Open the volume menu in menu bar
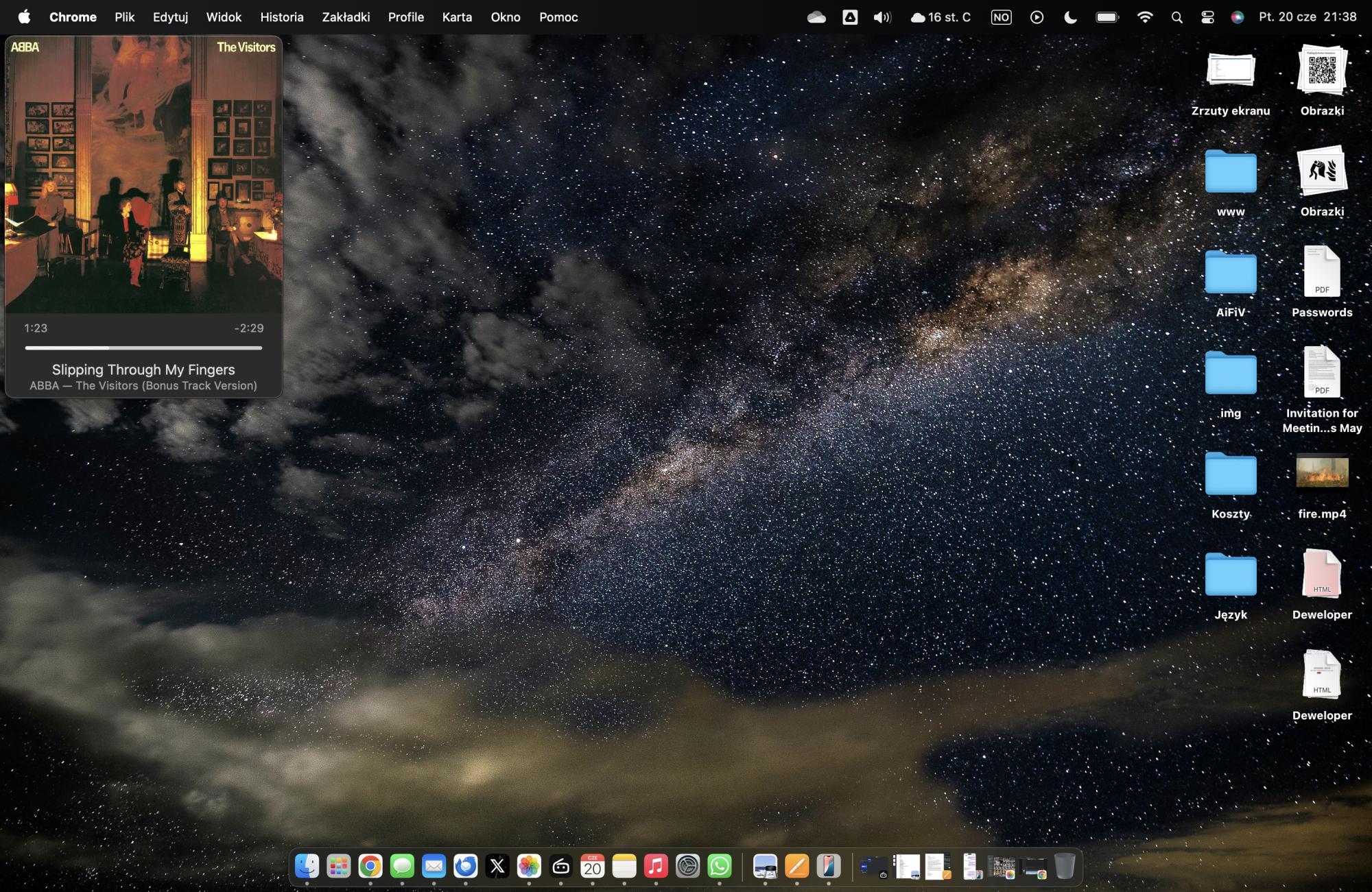This screenshot has width=1372, height=892. pyautogui.click(x=882, y=17)
